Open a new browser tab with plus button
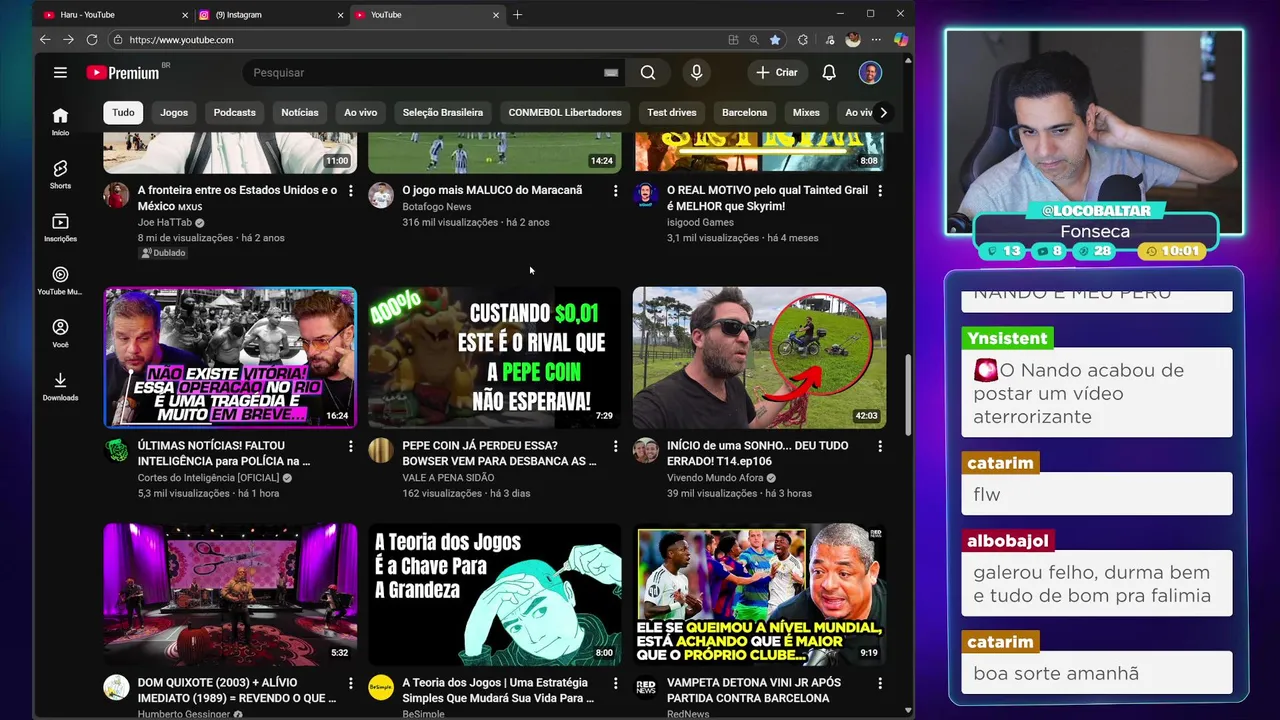Screen dimensions: 1280x720 click(x=517, y=15)
